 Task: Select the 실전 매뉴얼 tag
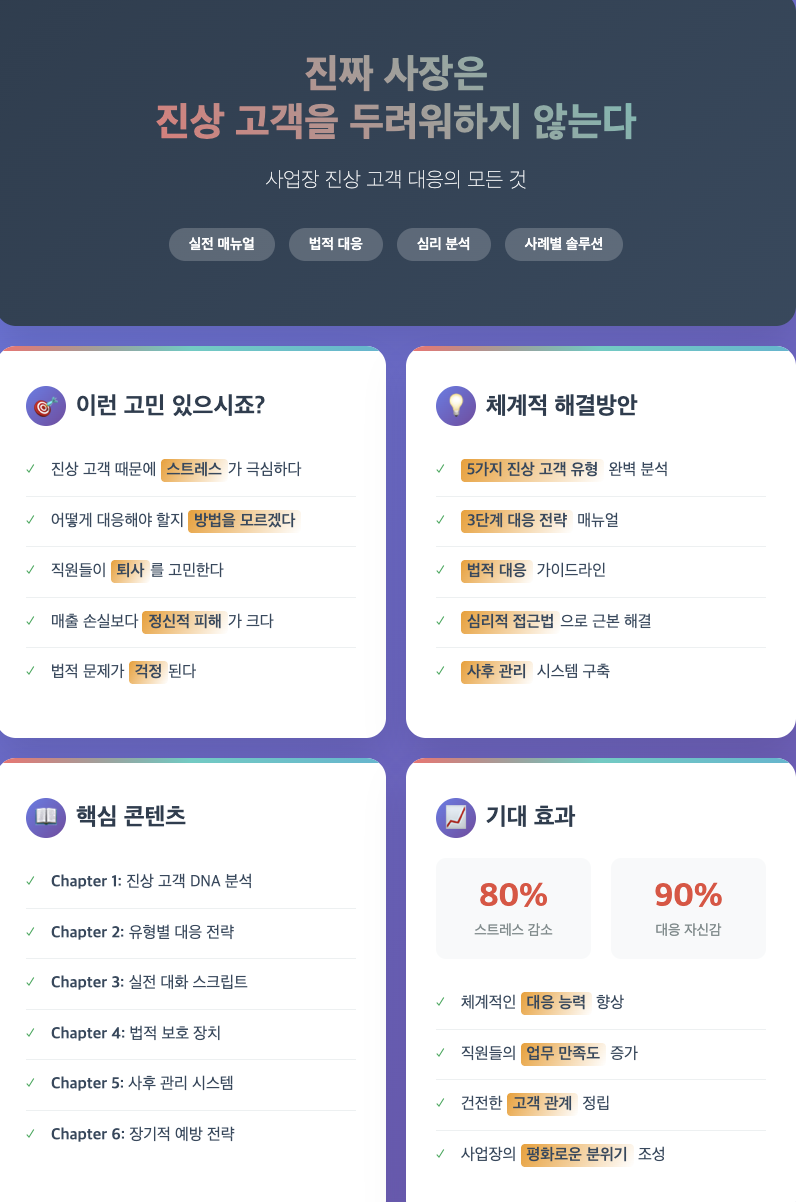point(222,244)
